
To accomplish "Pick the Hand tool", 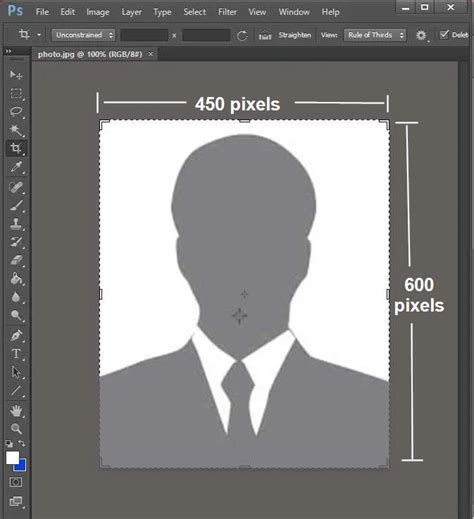I will (x=16, y=411).
